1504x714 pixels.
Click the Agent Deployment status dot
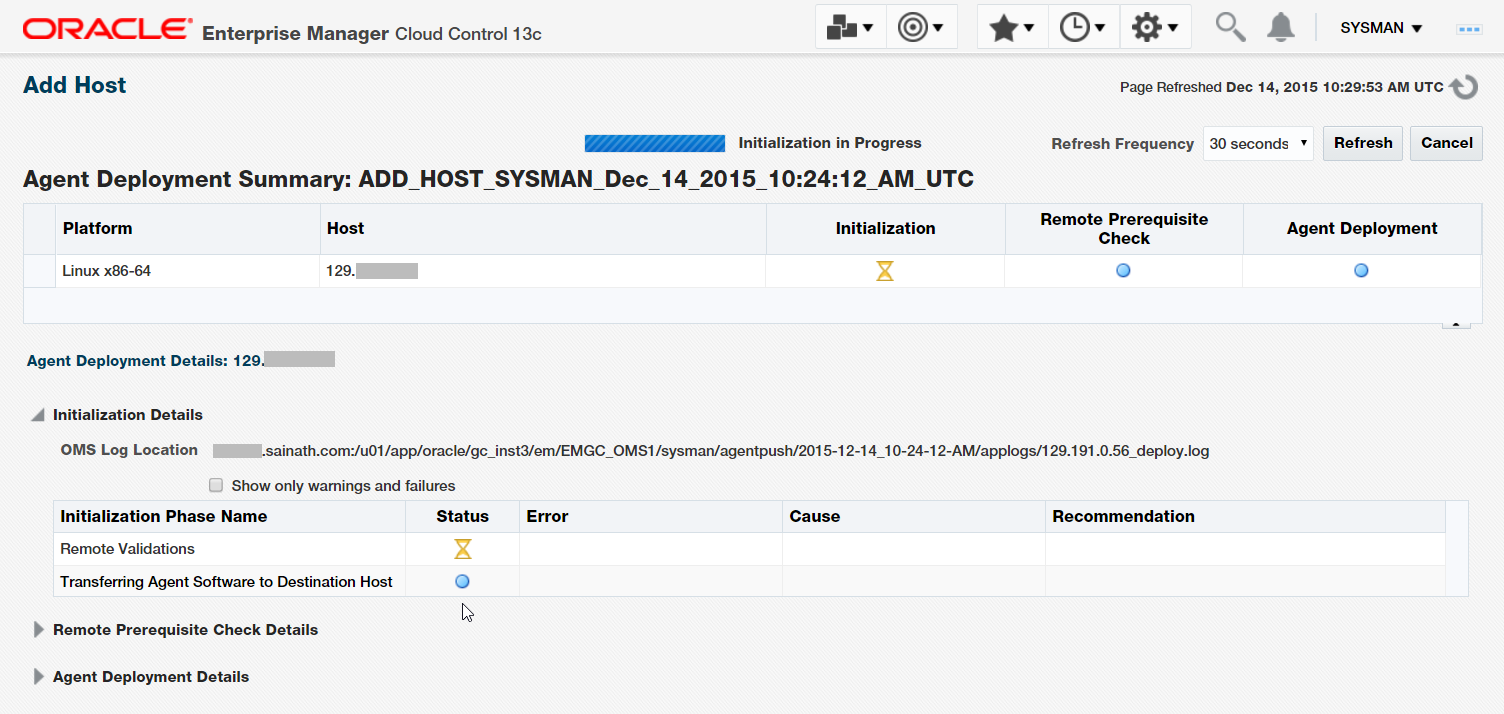[1361, 271]
